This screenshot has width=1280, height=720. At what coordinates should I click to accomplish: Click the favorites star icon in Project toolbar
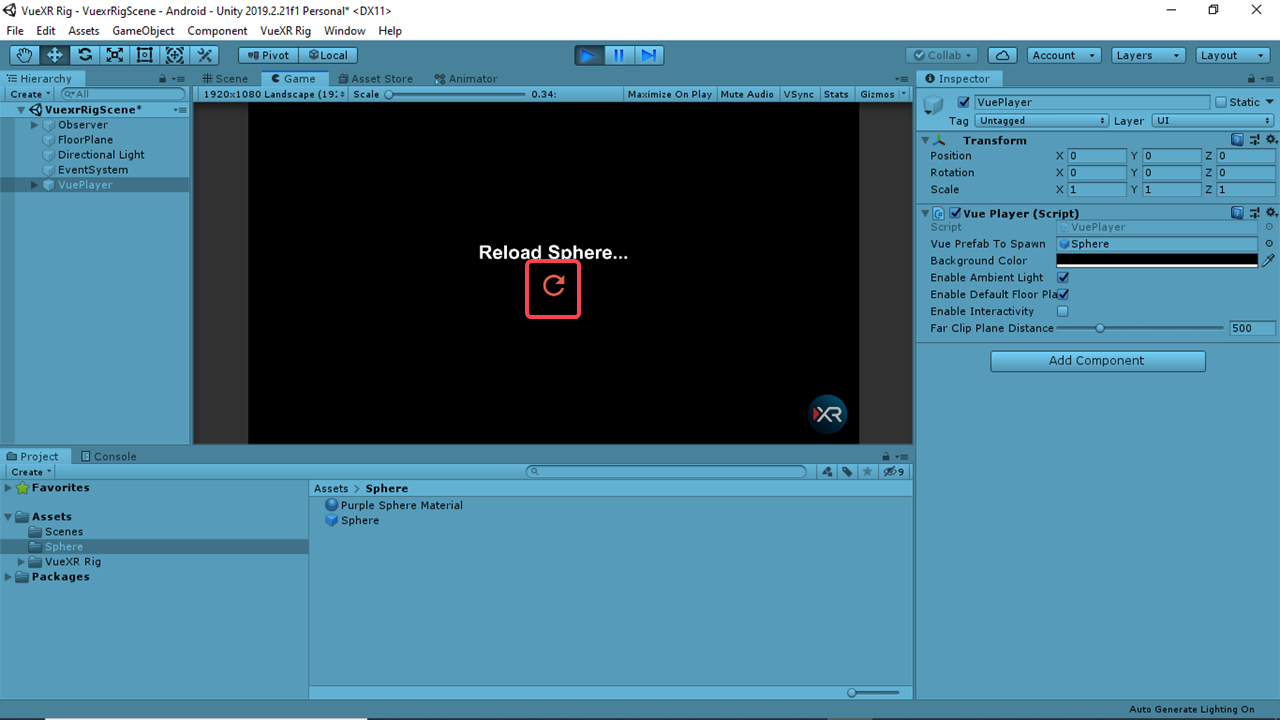pyautogui.click(x=867, y=472)
